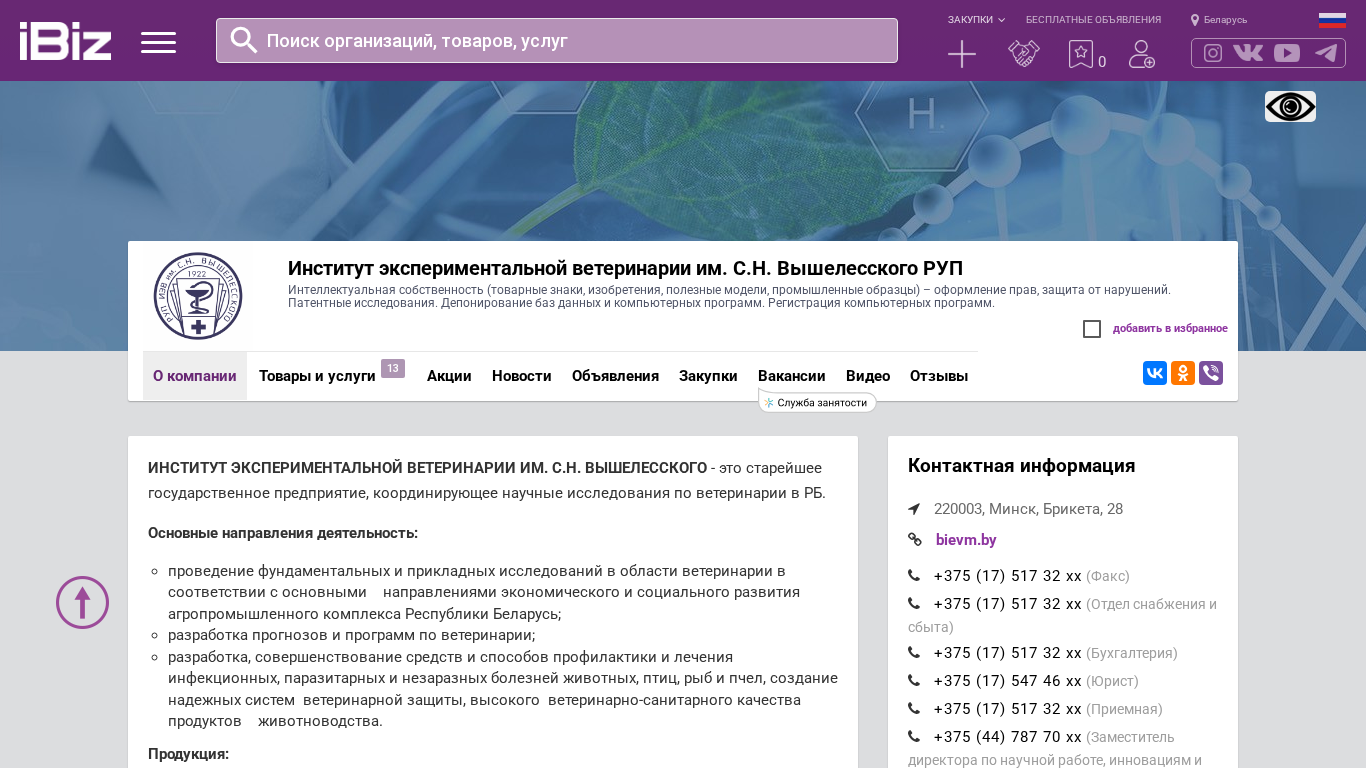Open the Беларусь location selector
Screen dimensions: 1366x768
[x=1219, y=20]
